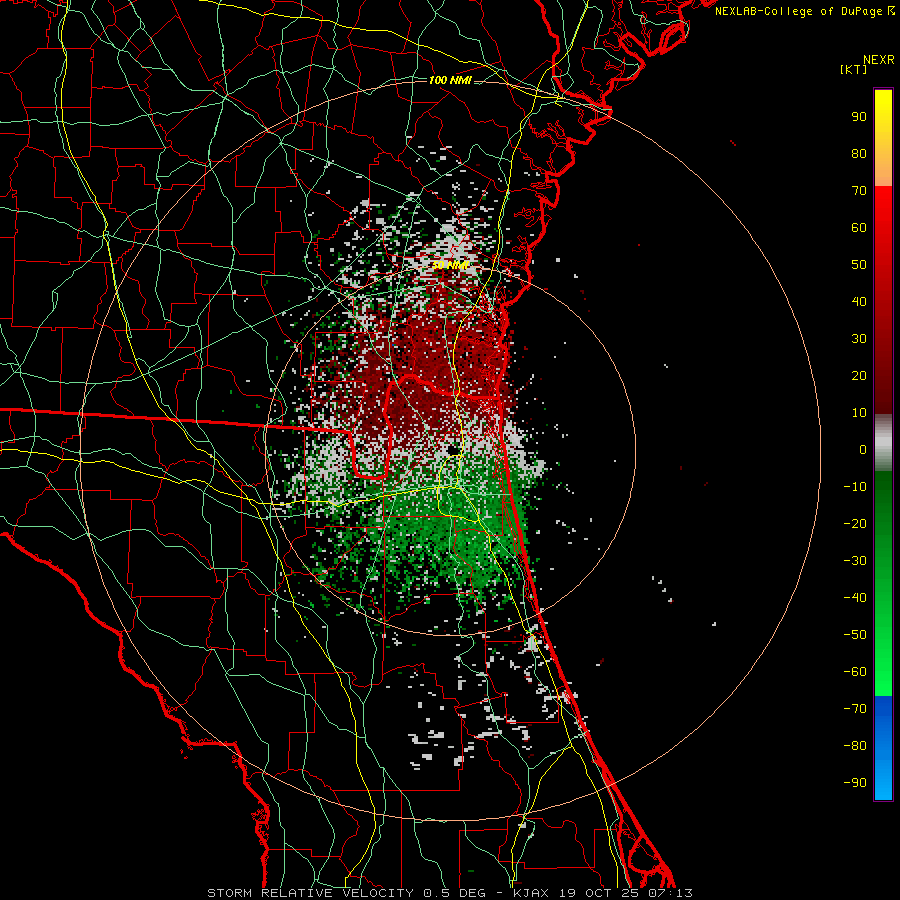Click the 40 value on velocity scale
This screenshot has width=900, height=900.
(859, 302)
